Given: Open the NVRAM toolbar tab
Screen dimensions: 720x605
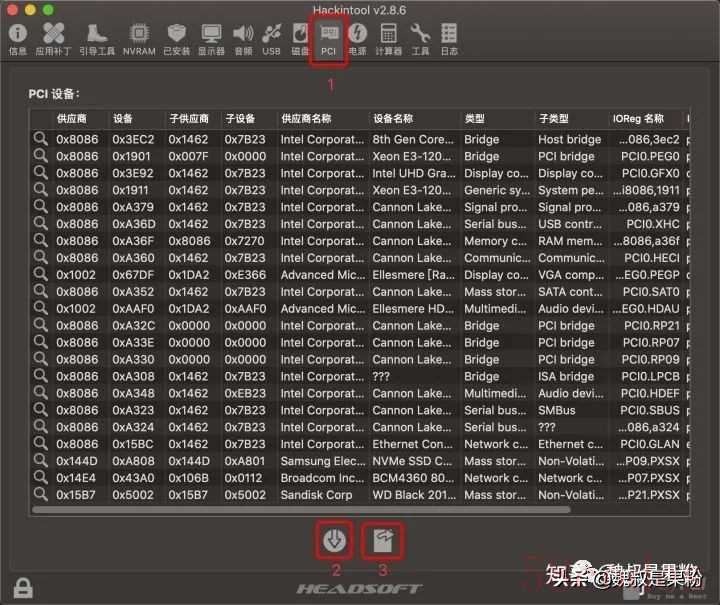Looking at the screenshot, I should click(139, 39).
